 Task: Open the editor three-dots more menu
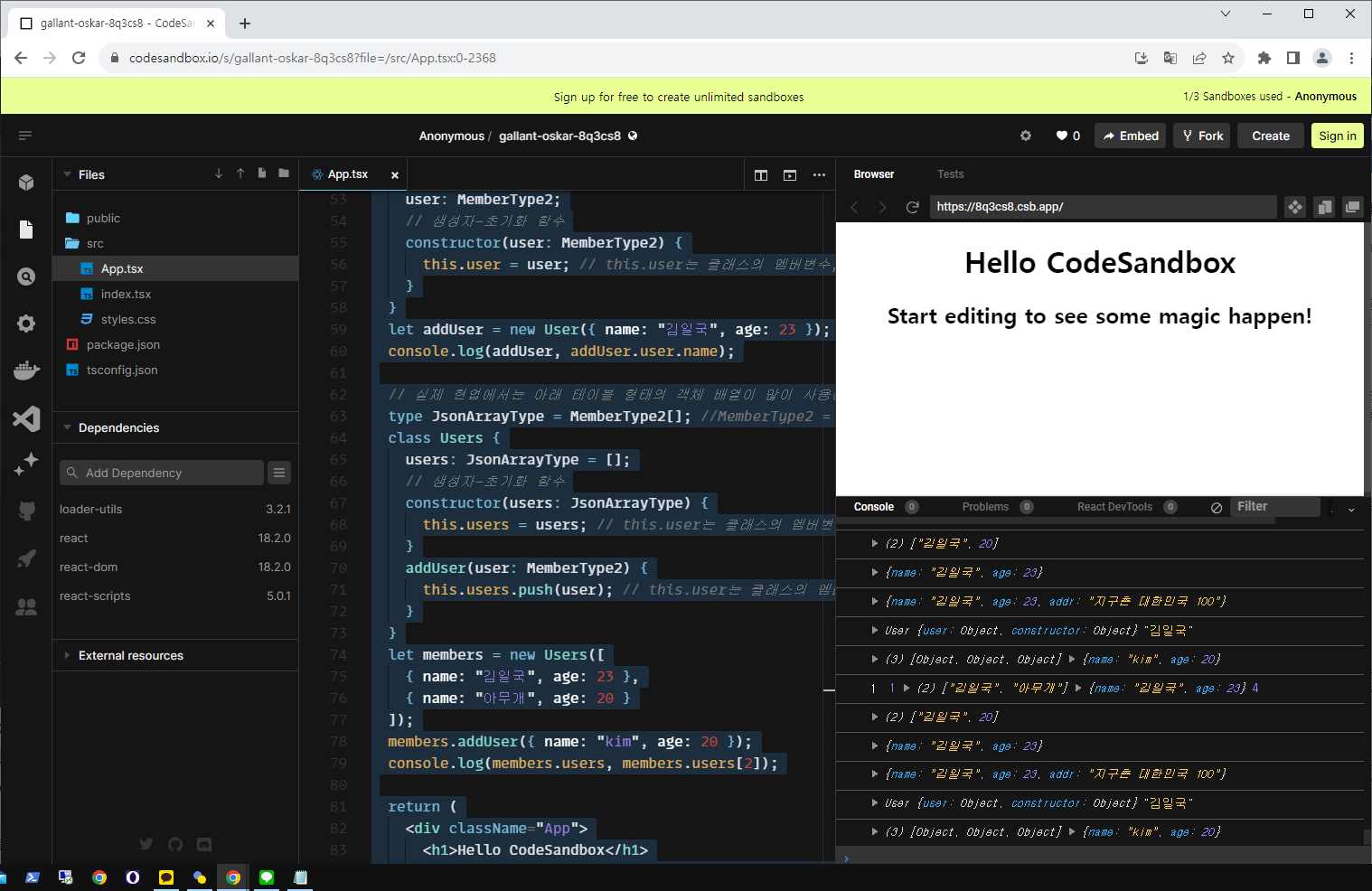point(819,175)
